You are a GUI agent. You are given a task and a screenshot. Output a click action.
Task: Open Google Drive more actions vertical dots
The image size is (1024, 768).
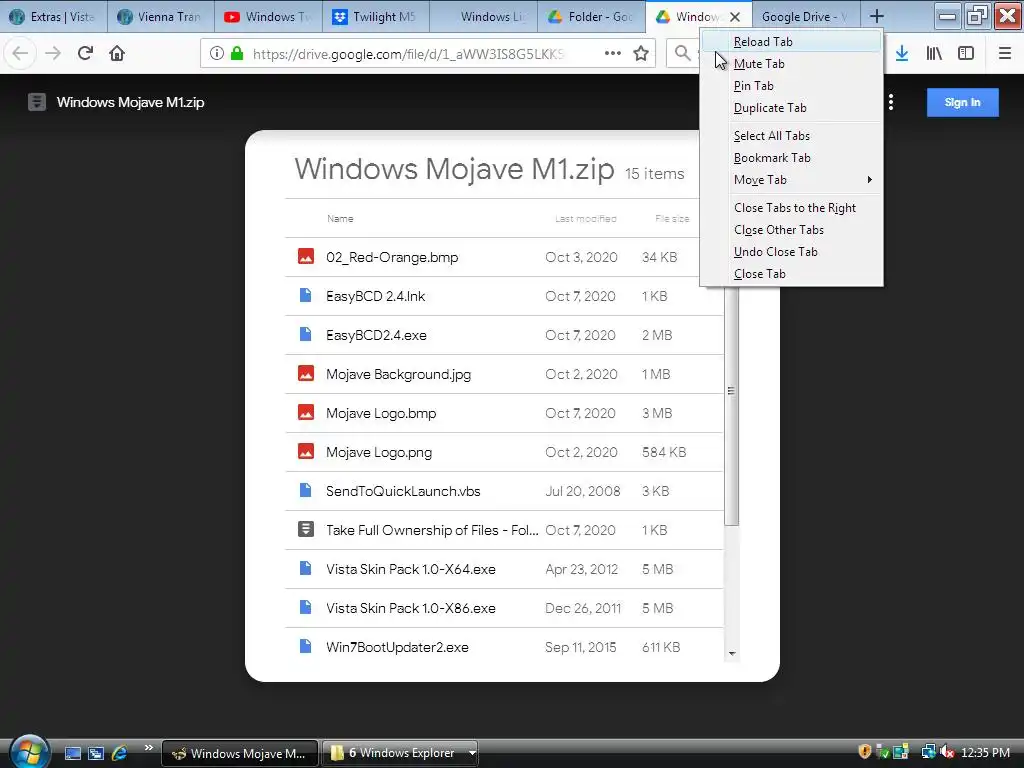click(891, 102)
